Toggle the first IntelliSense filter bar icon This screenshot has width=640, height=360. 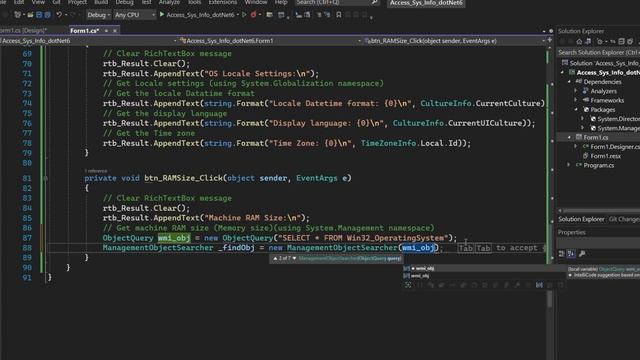[408, 285]
